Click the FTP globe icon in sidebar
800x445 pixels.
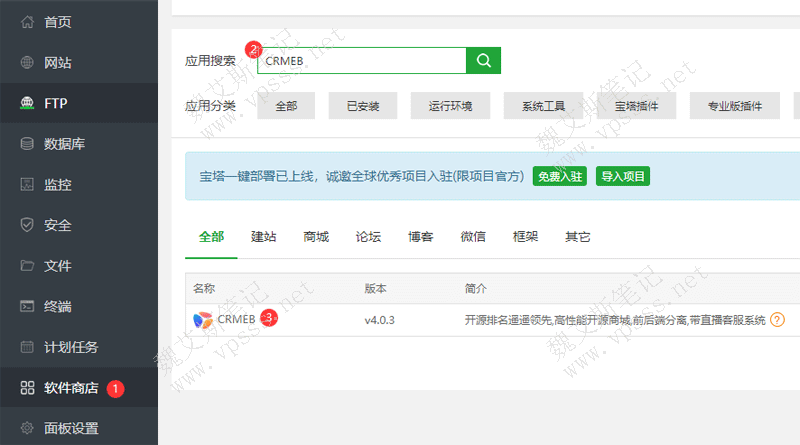coord(27,103)
